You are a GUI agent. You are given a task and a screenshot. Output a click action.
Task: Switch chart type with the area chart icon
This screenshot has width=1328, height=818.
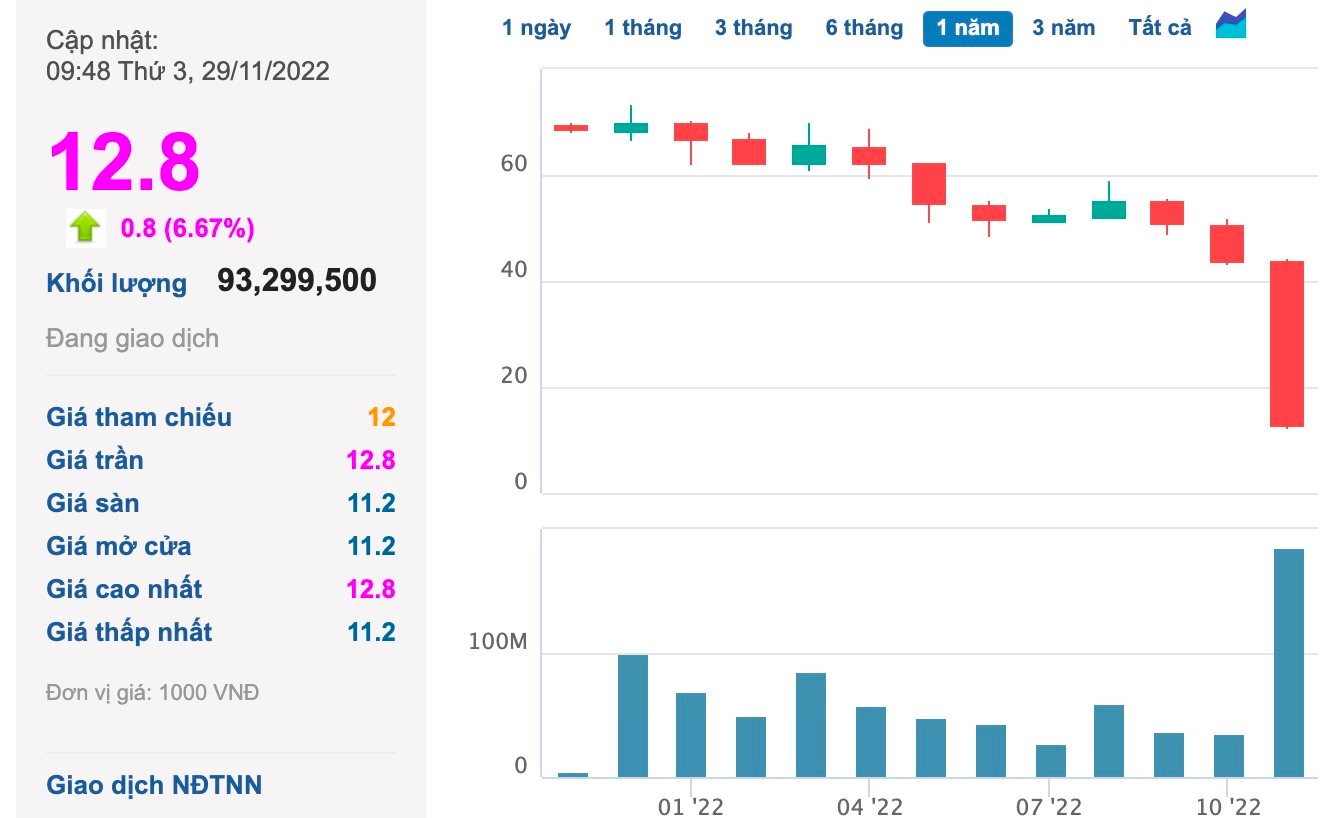[x=1231, y=24]
